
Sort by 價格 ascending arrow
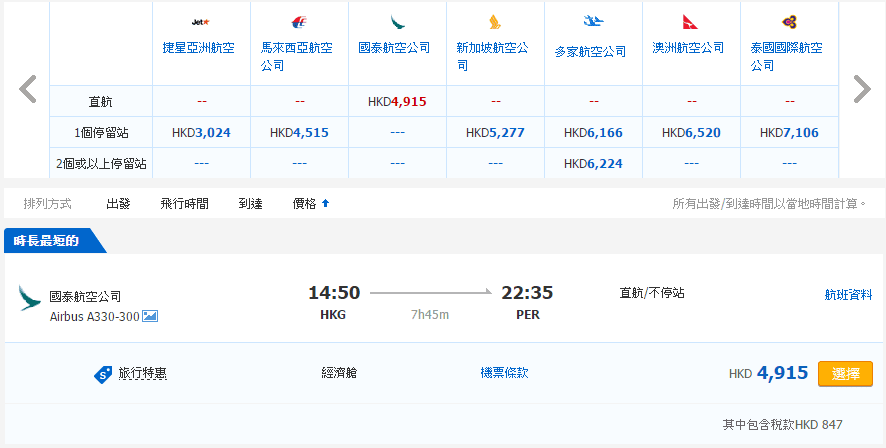point(325,204)
